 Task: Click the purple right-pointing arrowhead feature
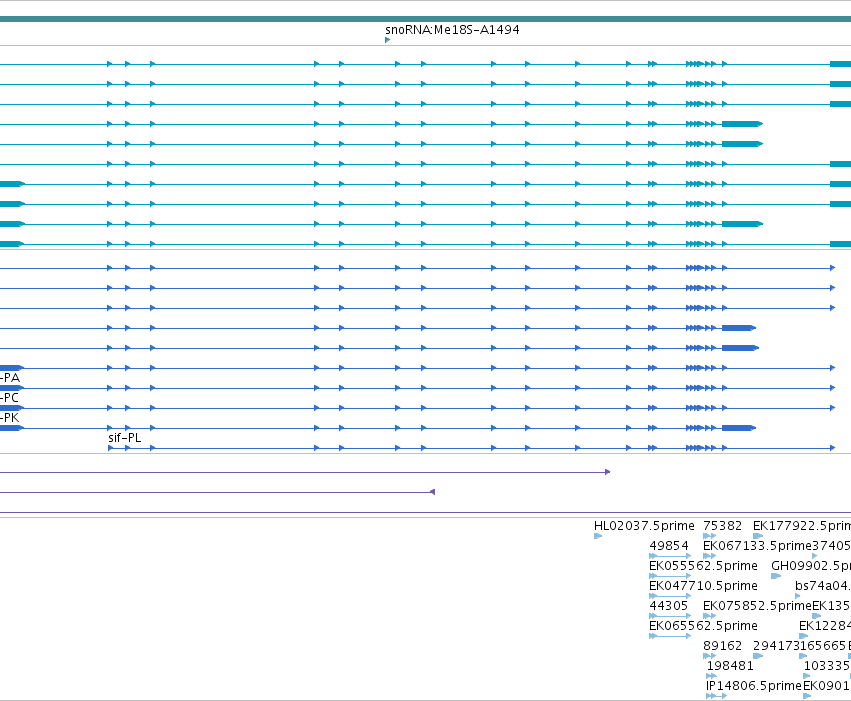tap(607, 472)
